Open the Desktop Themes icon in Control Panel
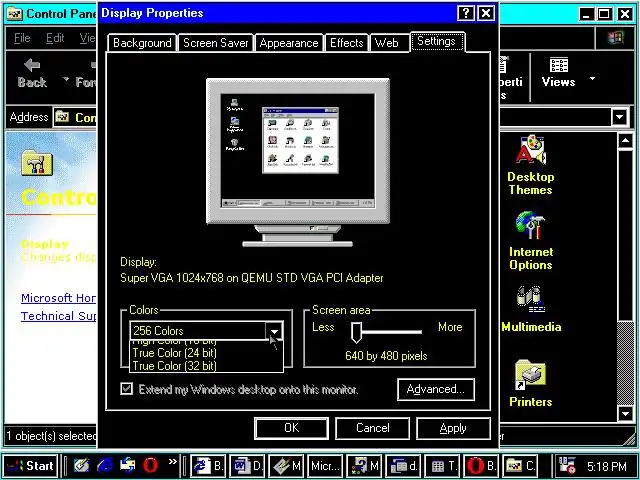Screen dimensions: 640x480 (x=531, y=165)
